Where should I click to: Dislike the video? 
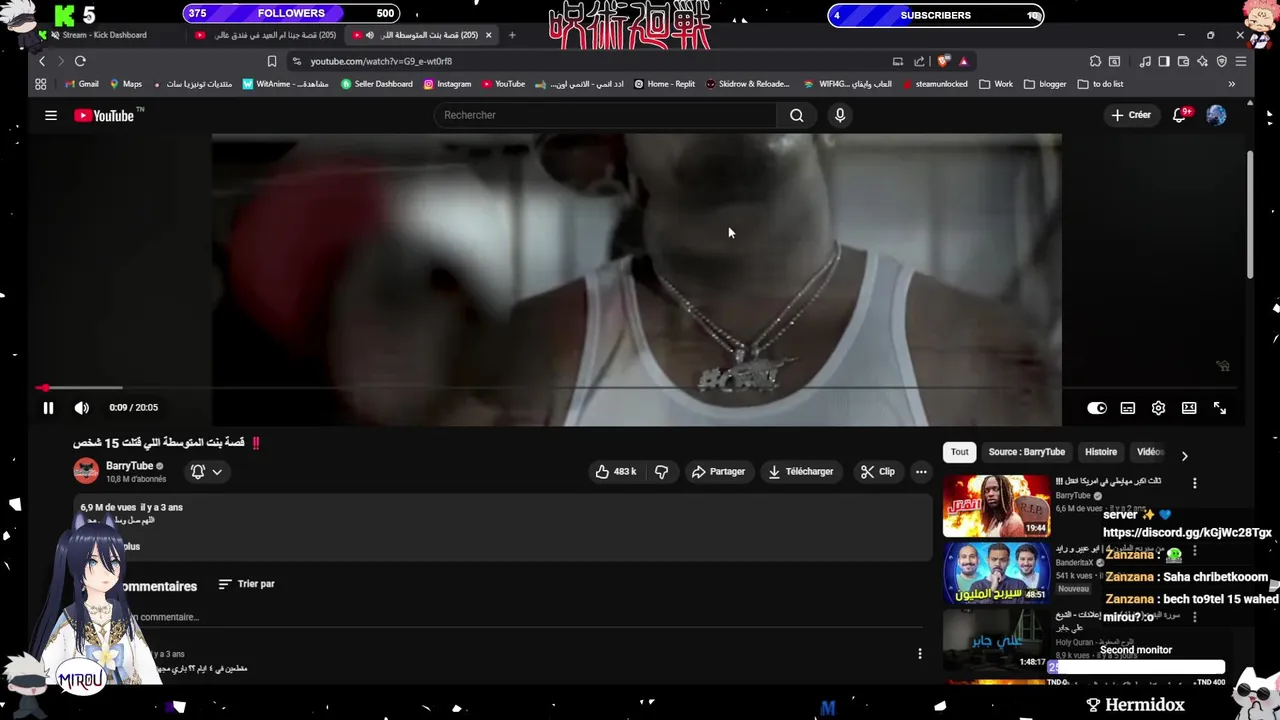click(661, 472)
